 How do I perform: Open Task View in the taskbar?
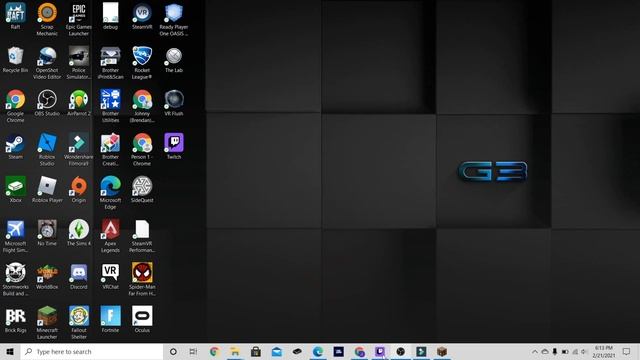point(193,351)
